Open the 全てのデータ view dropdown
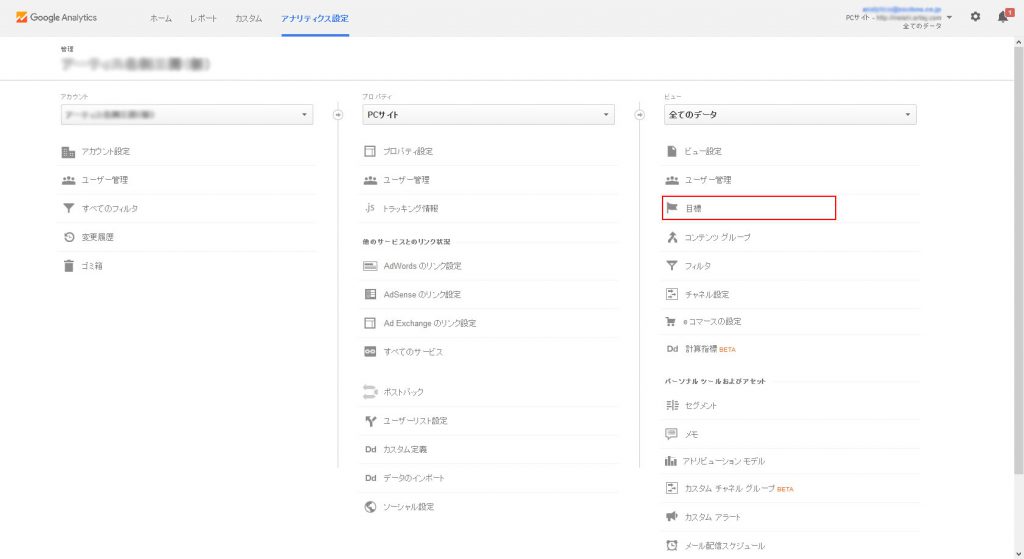1024x559 pixels. point(790,115)
